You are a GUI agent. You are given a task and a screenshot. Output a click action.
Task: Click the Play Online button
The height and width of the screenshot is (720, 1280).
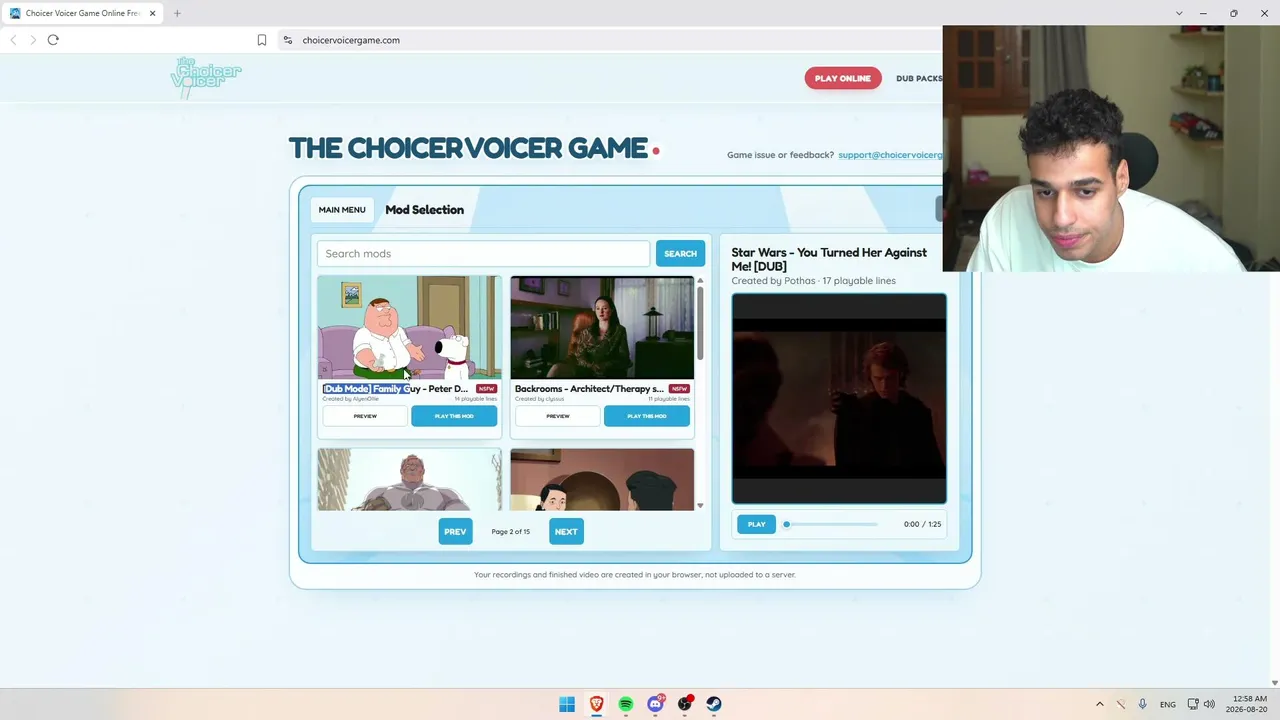click(843, 78)
